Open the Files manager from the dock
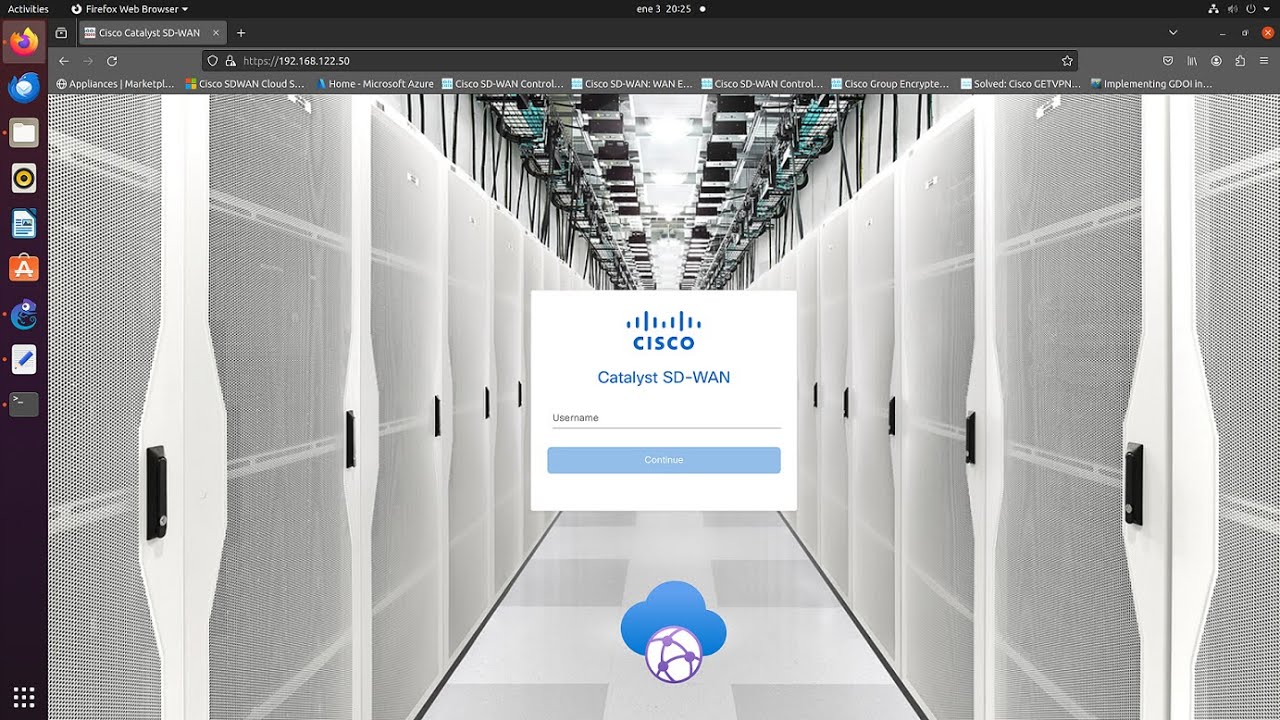Viewport: 1280px width, 720px height. [x=24, y=133]
